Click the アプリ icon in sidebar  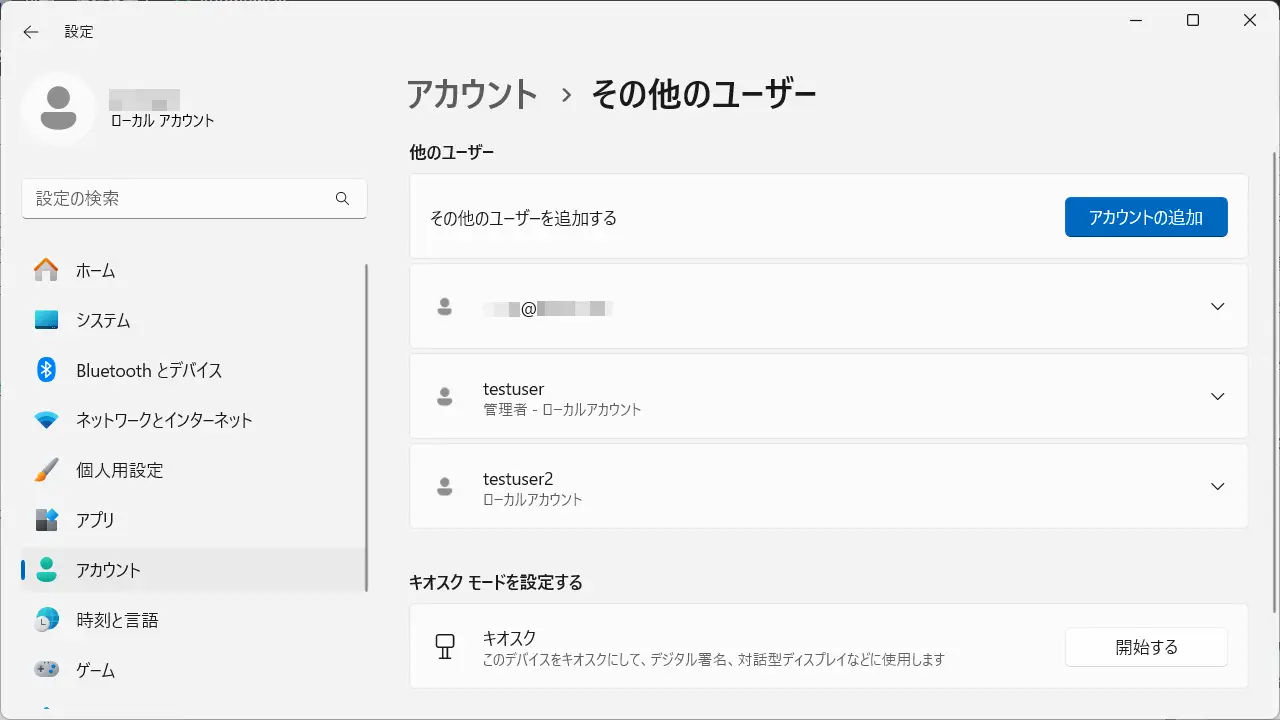coord(46,520)
